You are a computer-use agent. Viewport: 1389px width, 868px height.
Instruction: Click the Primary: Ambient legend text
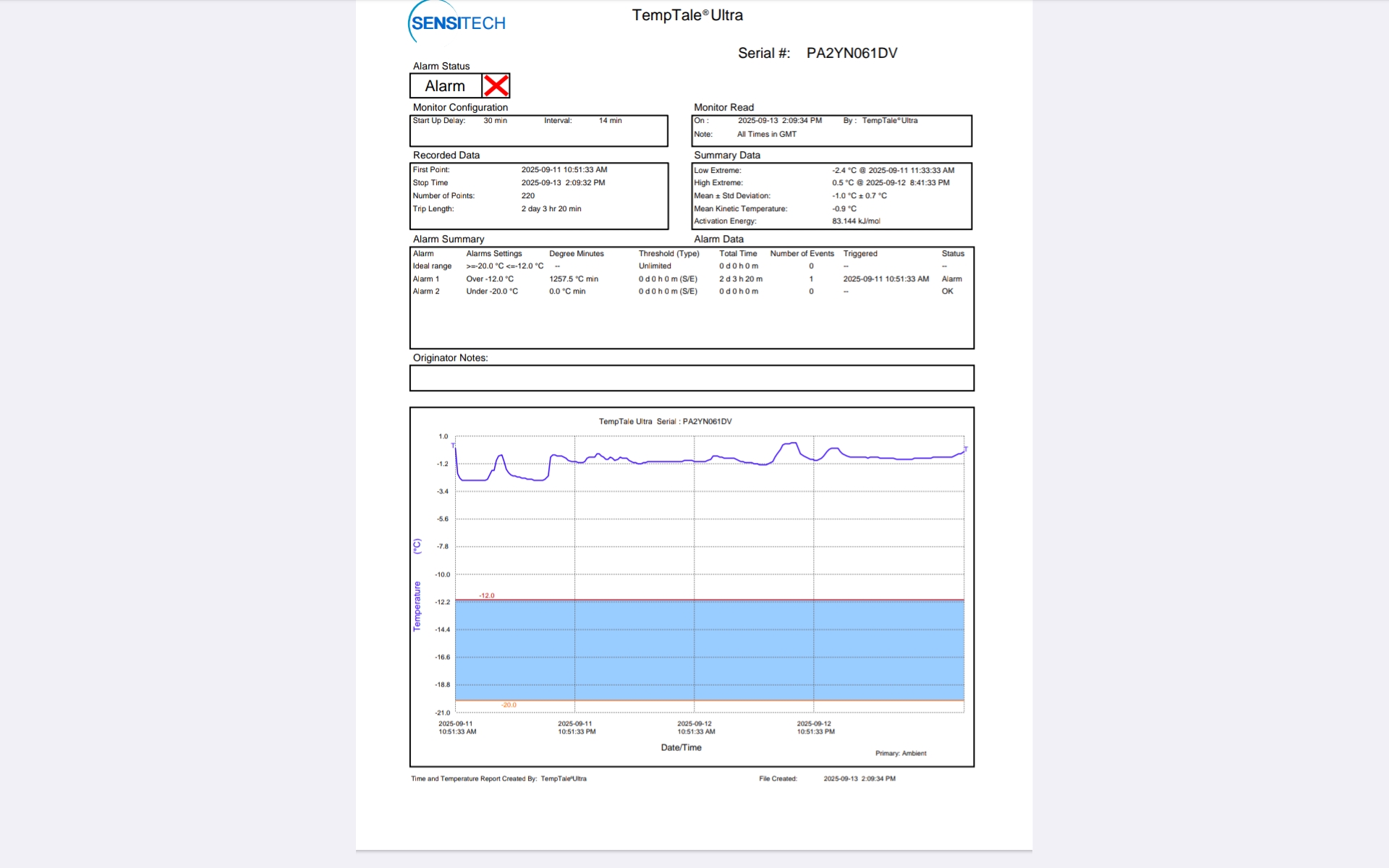pos(900,754)
